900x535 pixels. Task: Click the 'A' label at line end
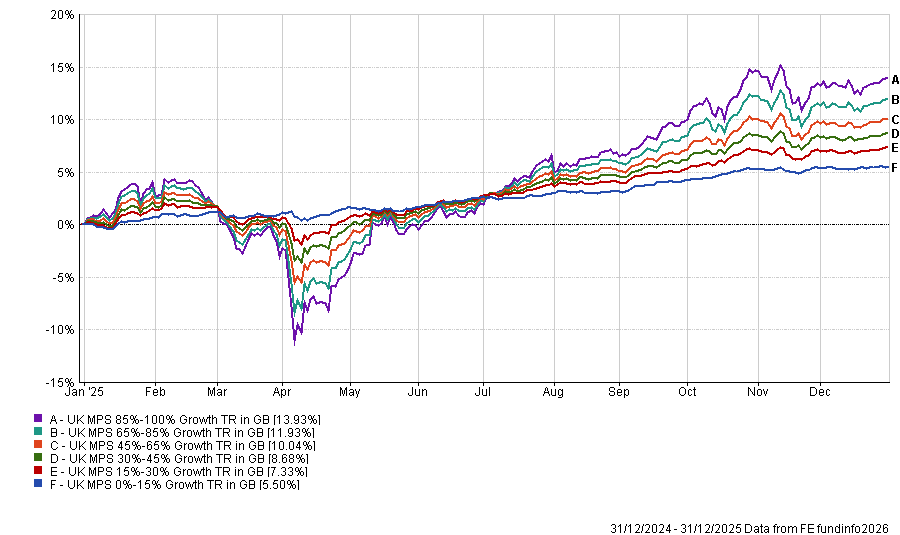click(x=895, y=79)
